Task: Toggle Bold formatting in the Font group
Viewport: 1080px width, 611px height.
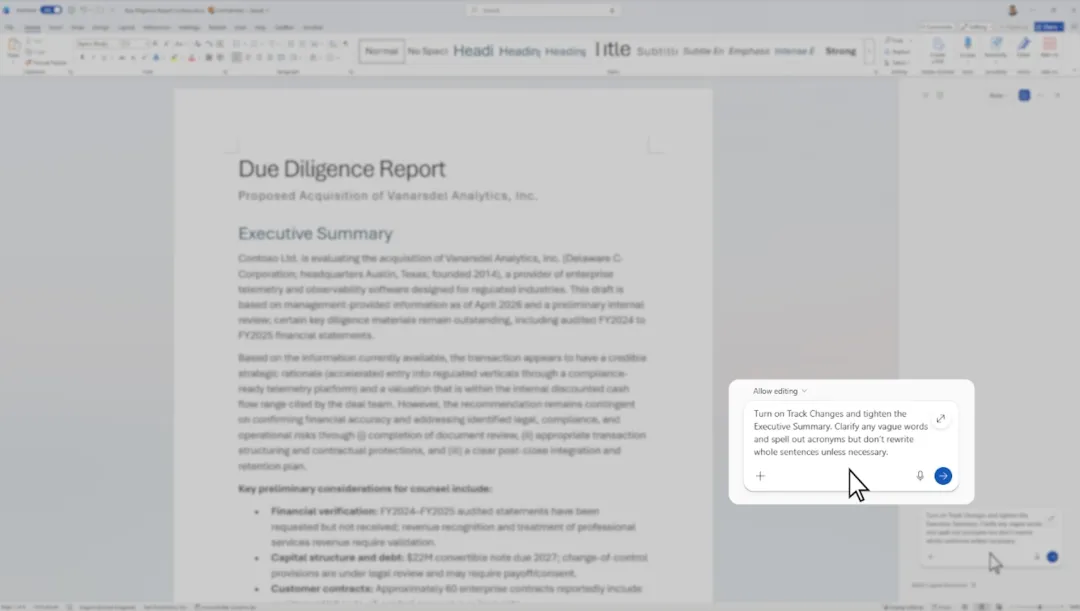Action: [82, 58]
